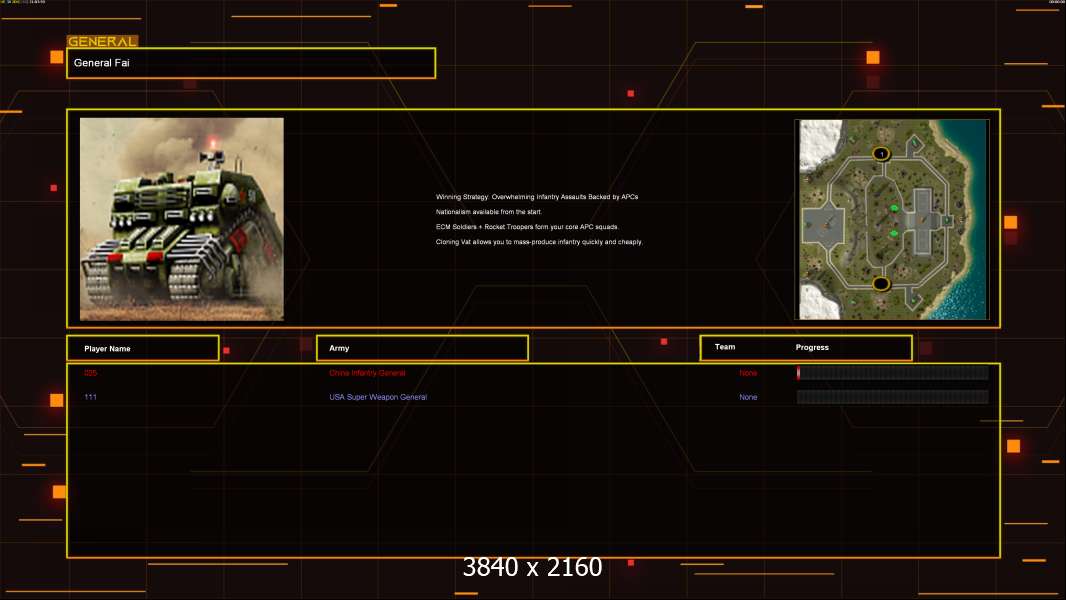Screen dimensions: 1066x600
Task: Click the GENERAL title label
Action: [102, 41]
